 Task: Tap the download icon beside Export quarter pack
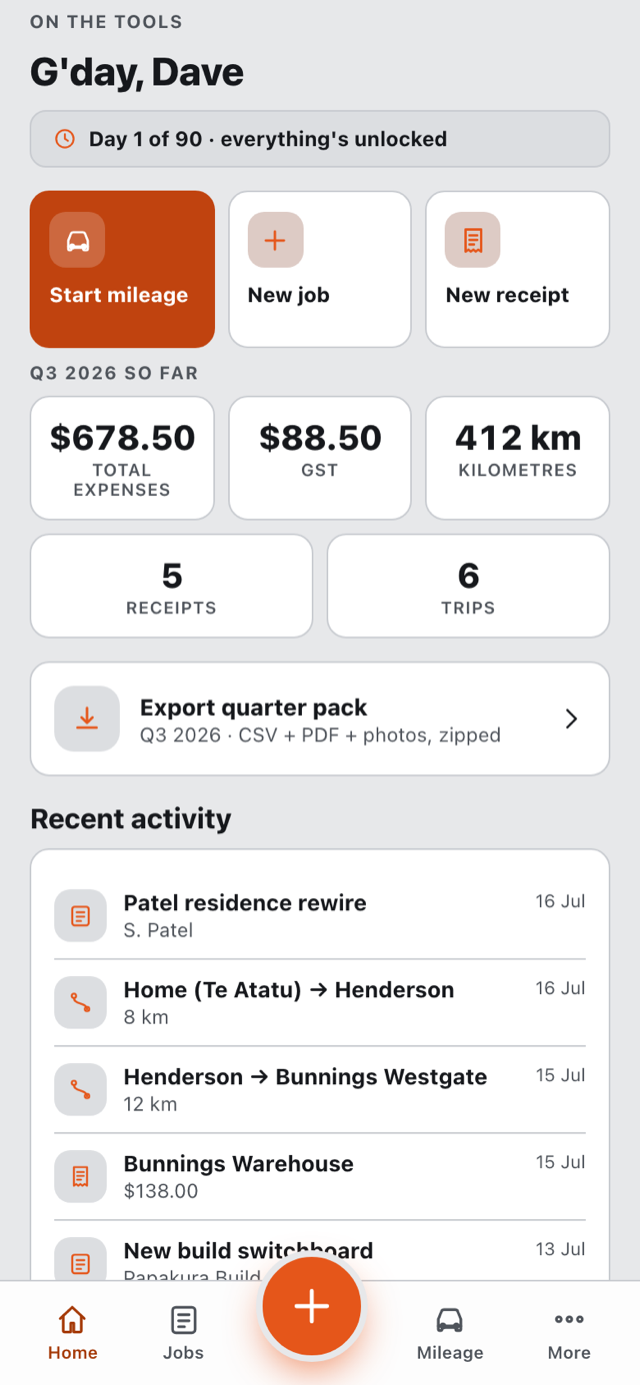[87, 719]
